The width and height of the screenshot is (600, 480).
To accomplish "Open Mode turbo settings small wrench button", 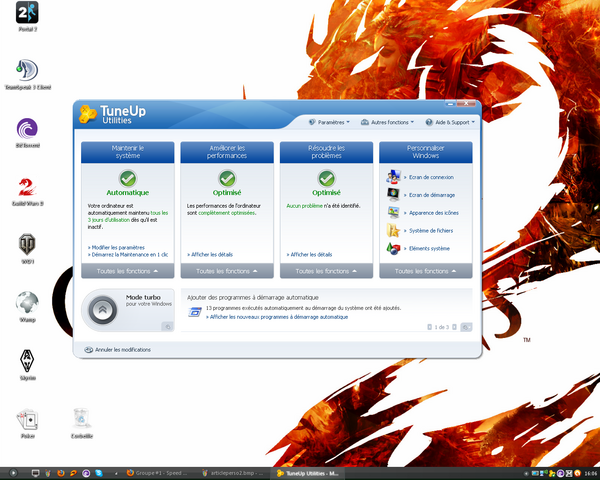I will pyautogui.click(x=167, y=327).
